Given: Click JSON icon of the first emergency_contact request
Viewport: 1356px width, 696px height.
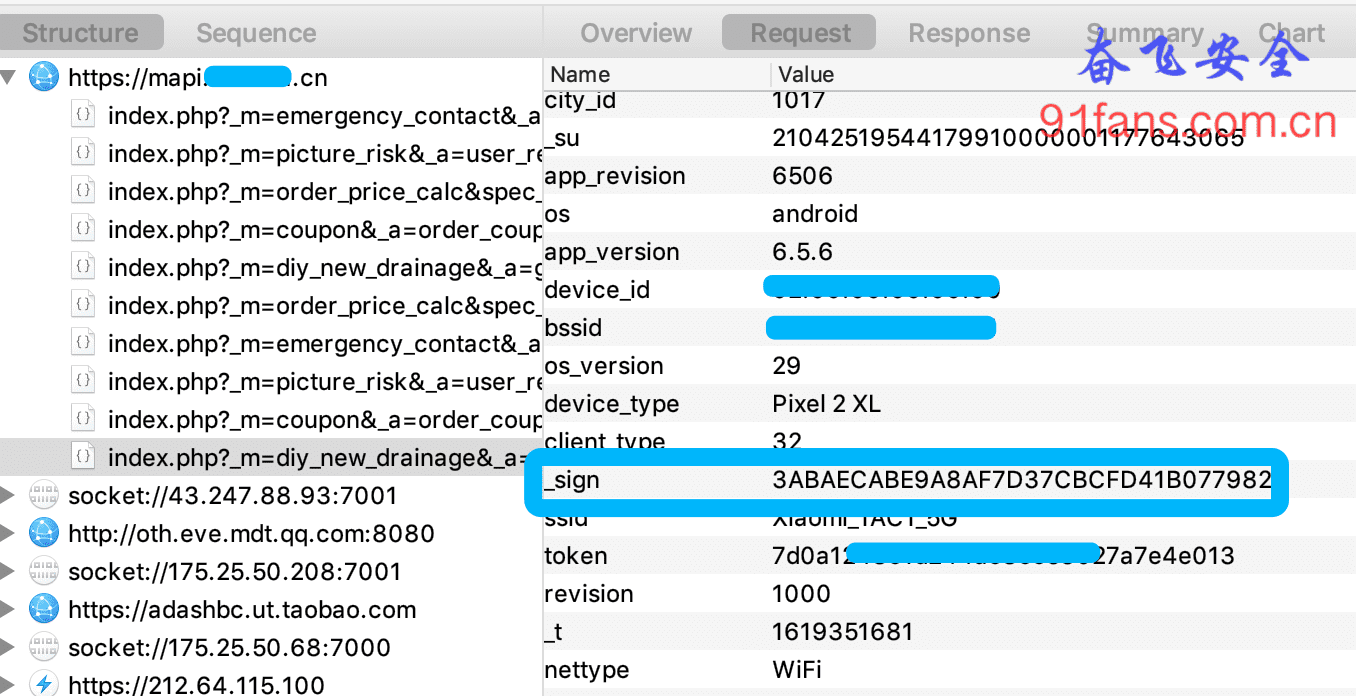Looking at the screenshot, I should pyautogui.click(x=85, y=116).
